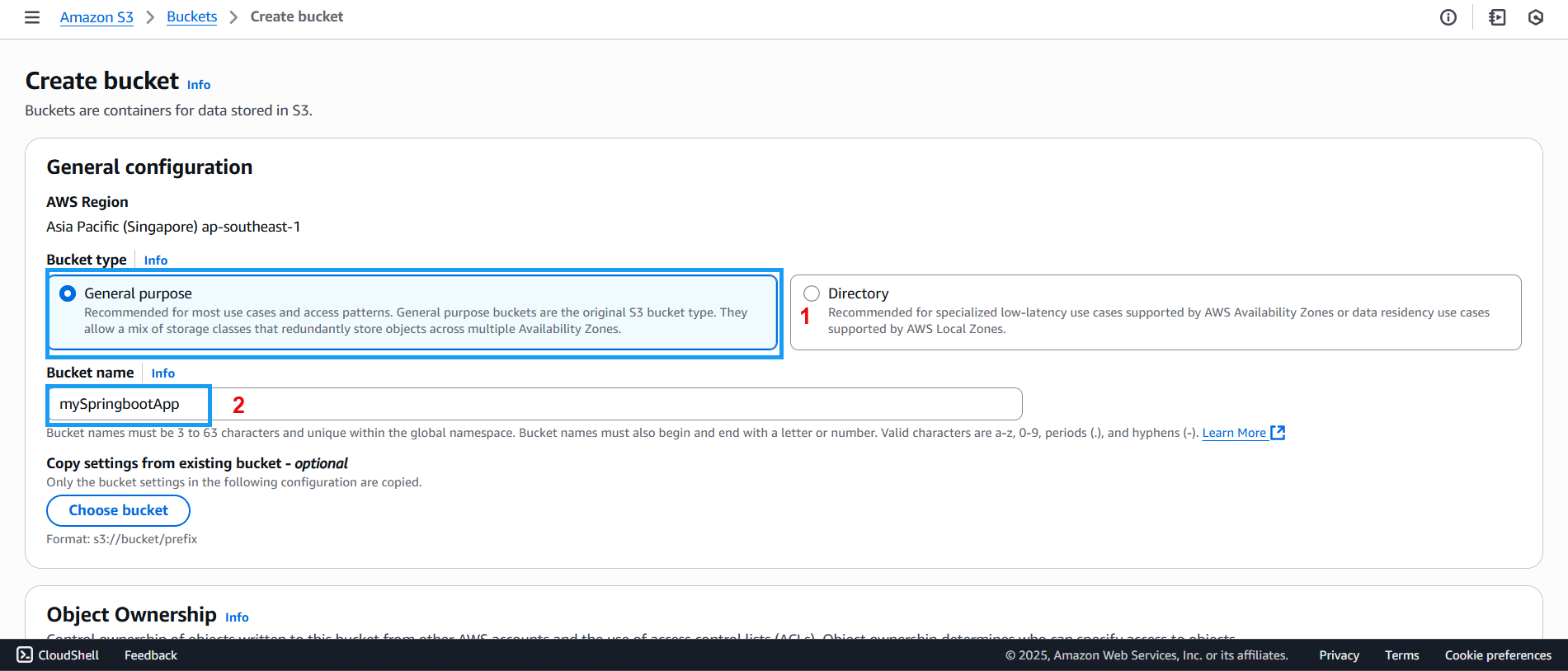
Task: Click the external link icon beside Learn More
Action: pyautogui.click(x=1278, y=433)
